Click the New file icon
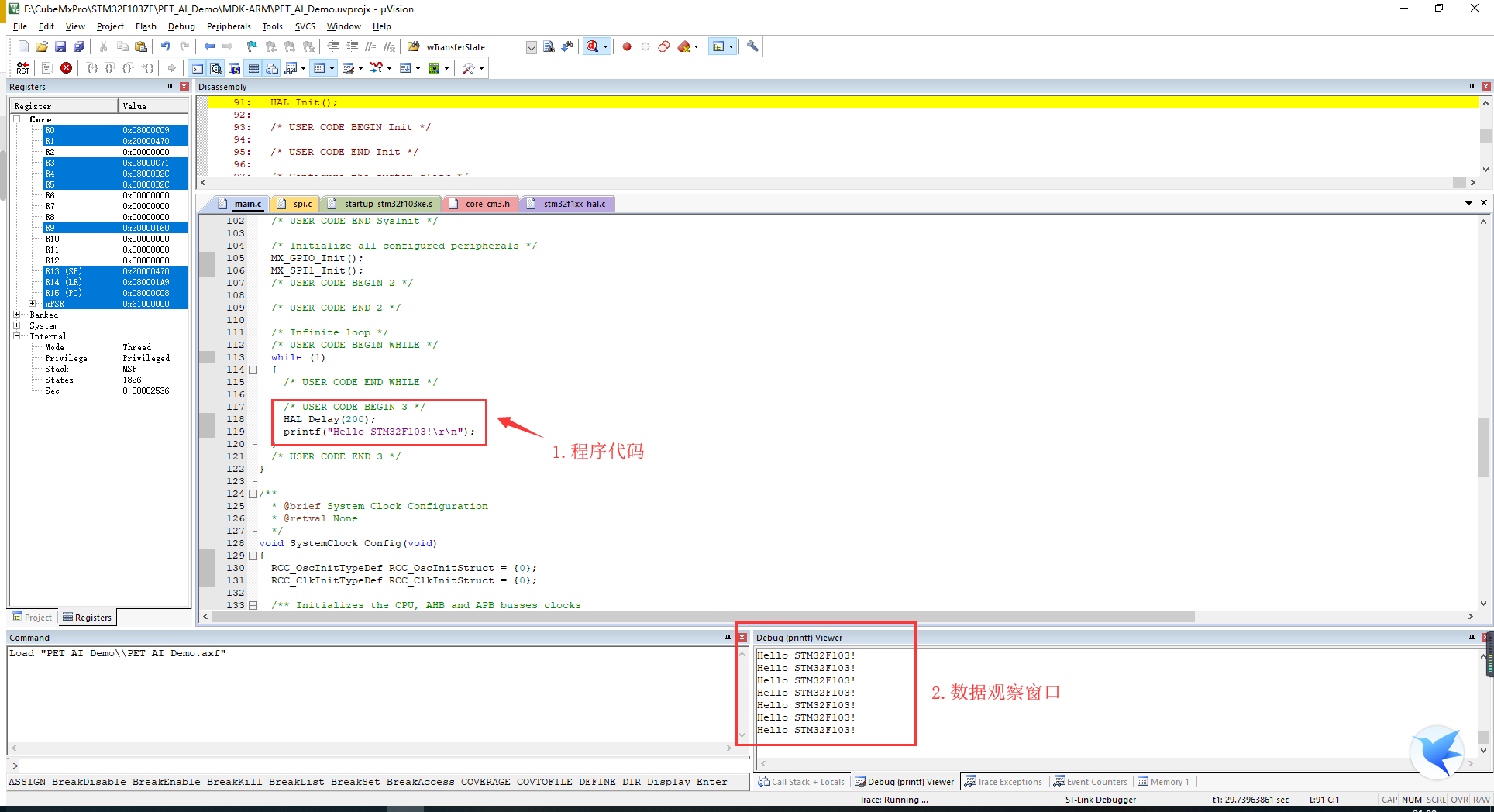This screenshot has height=812, width=1494. [23, 46]
